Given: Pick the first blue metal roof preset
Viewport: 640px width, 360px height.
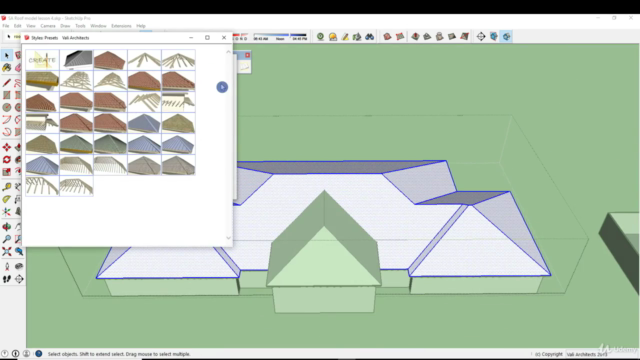Looking at the screenshot, I should [x=144, y=123].
